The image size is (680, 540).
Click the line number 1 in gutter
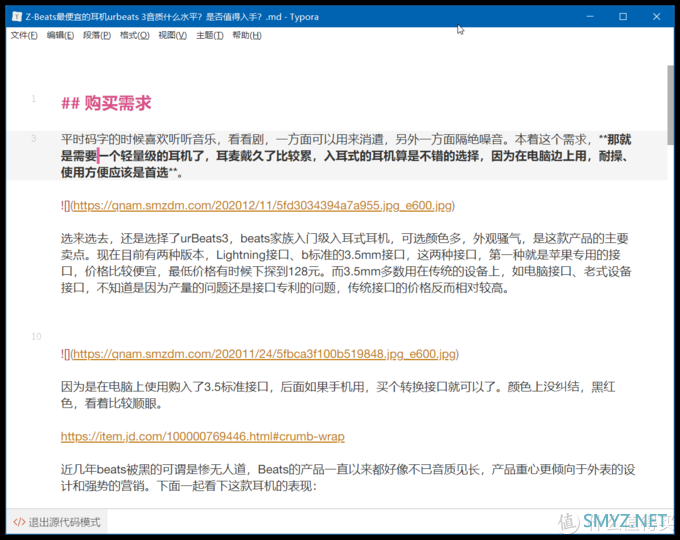(34, 99)
